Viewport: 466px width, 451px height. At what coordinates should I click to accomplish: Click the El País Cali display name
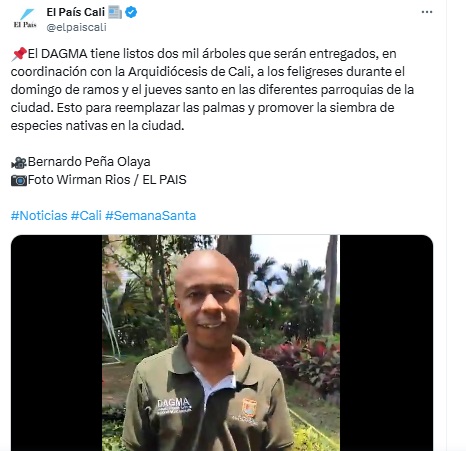pyautogui.click(x=76, y=12)
